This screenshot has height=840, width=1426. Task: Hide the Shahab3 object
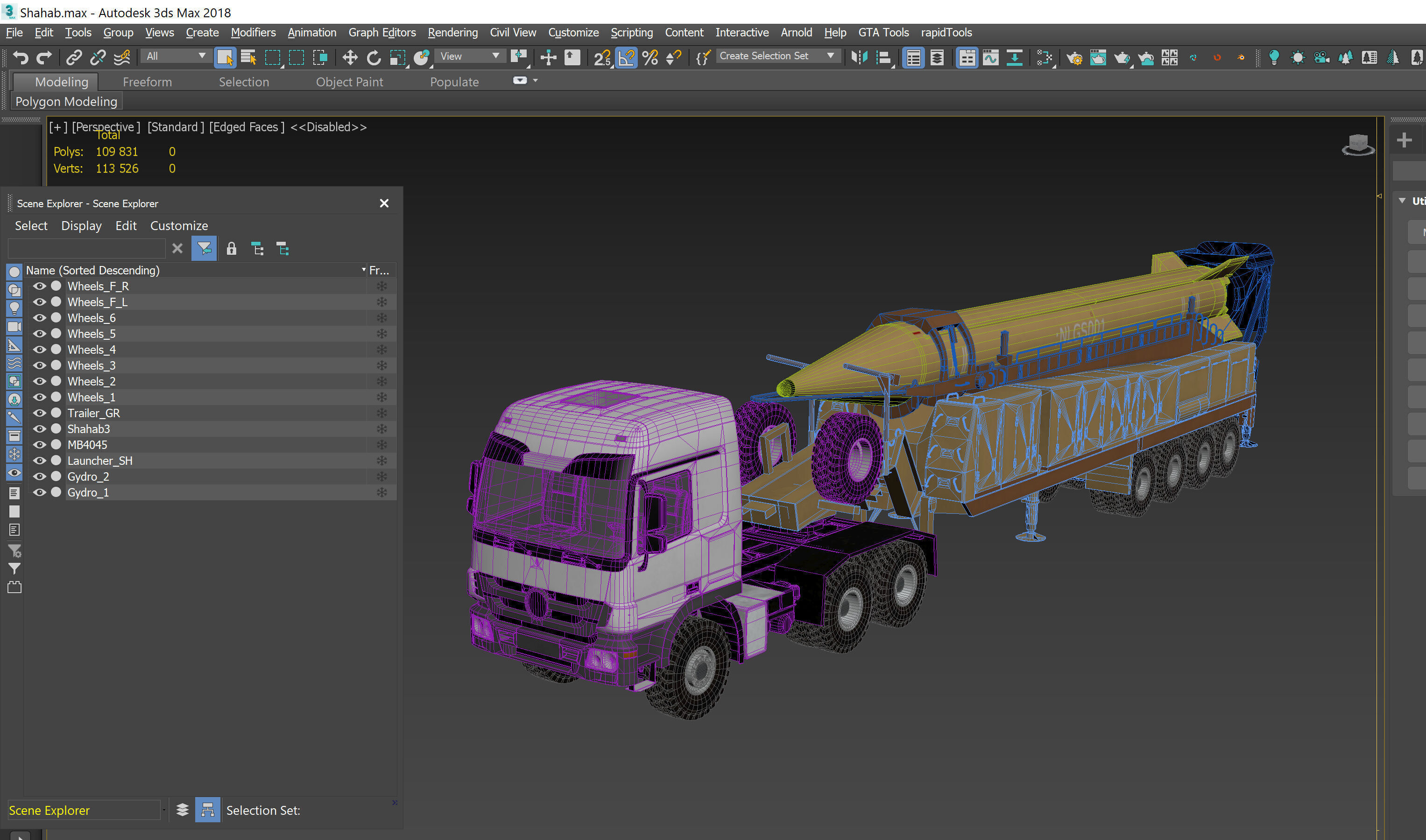[39, 428]
